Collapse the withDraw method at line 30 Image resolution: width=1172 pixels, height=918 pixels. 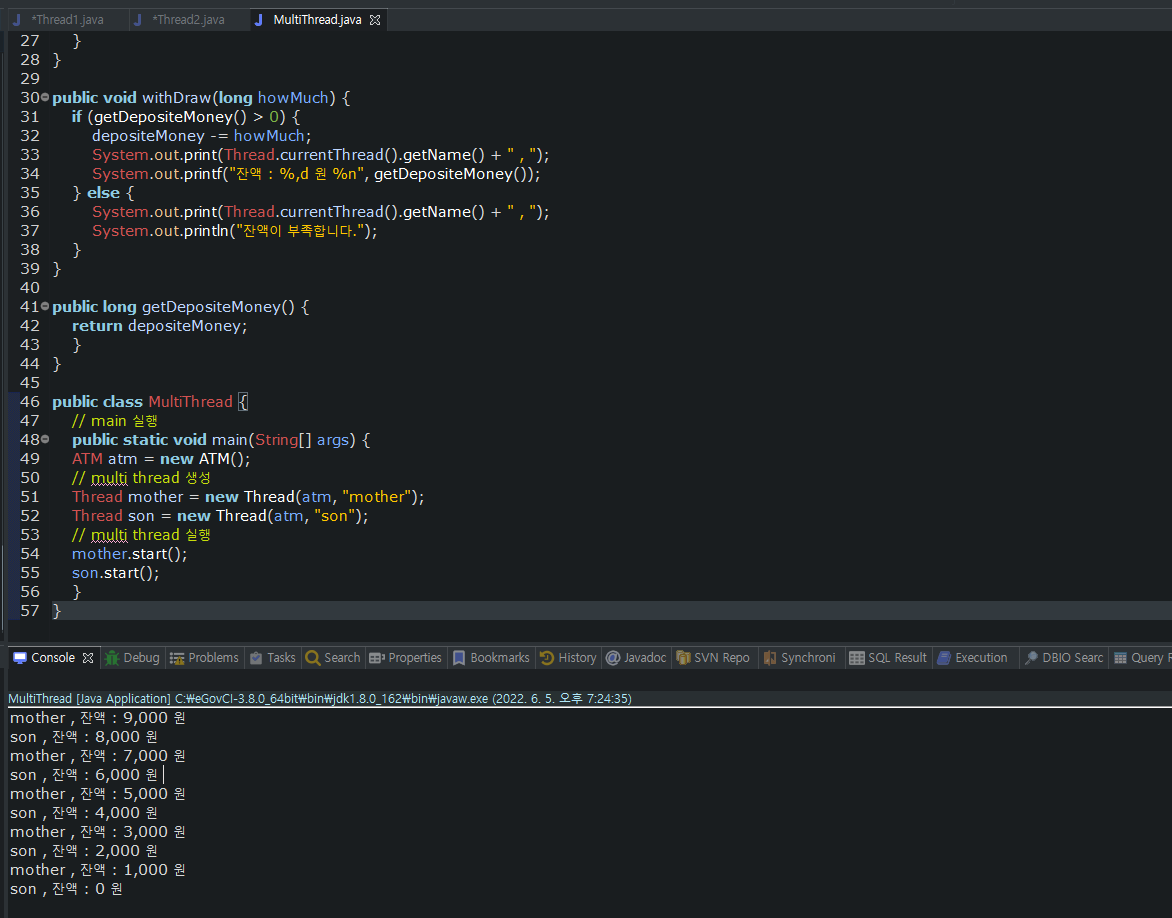point(45,97)
